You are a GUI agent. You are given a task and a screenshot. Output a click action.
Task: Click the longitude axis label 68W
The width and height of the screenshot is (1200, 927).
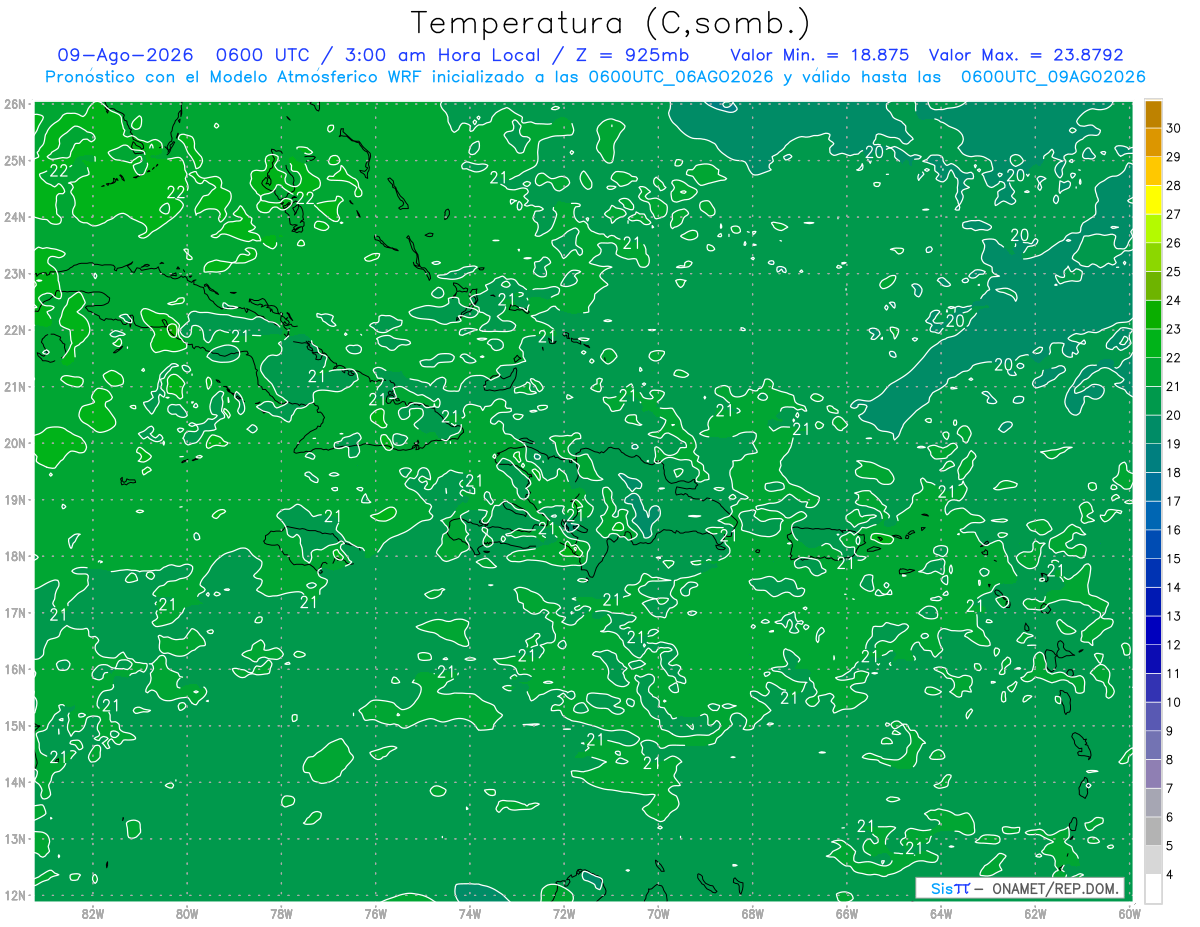pos(752,913)
